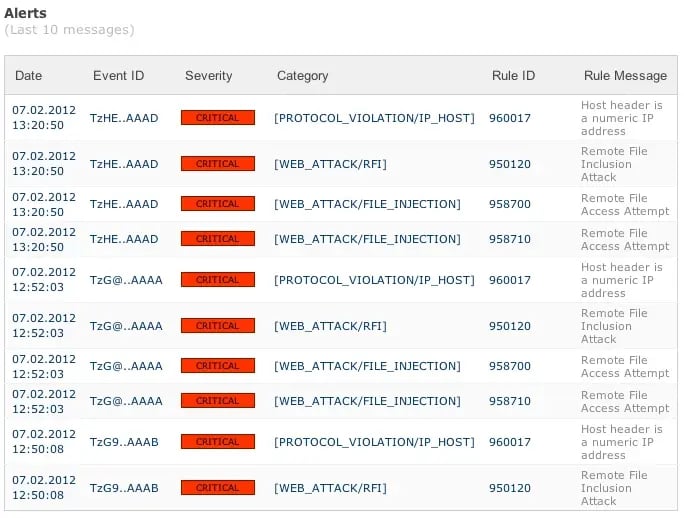Sort by the Severity column header
Image resolution: width=684 pixels, height=518 pixels.
click(x=208, y=76)
